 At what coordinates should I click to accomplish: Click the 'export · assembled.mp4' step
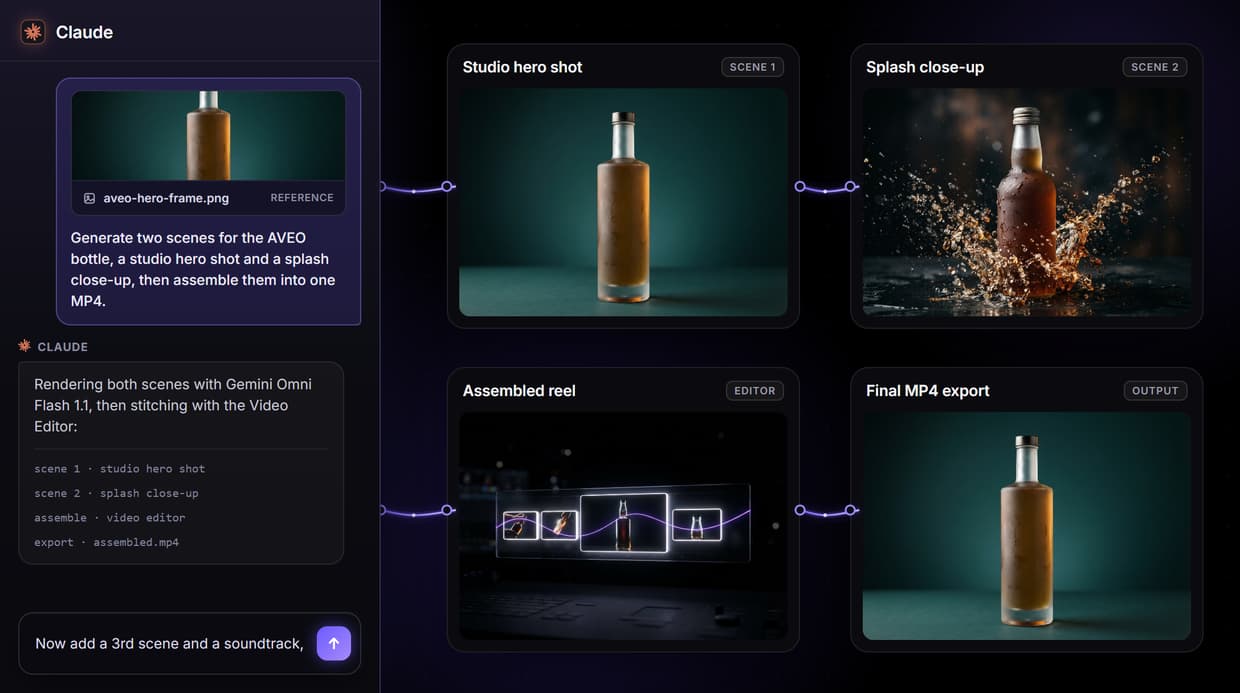(x=106, y=542)
